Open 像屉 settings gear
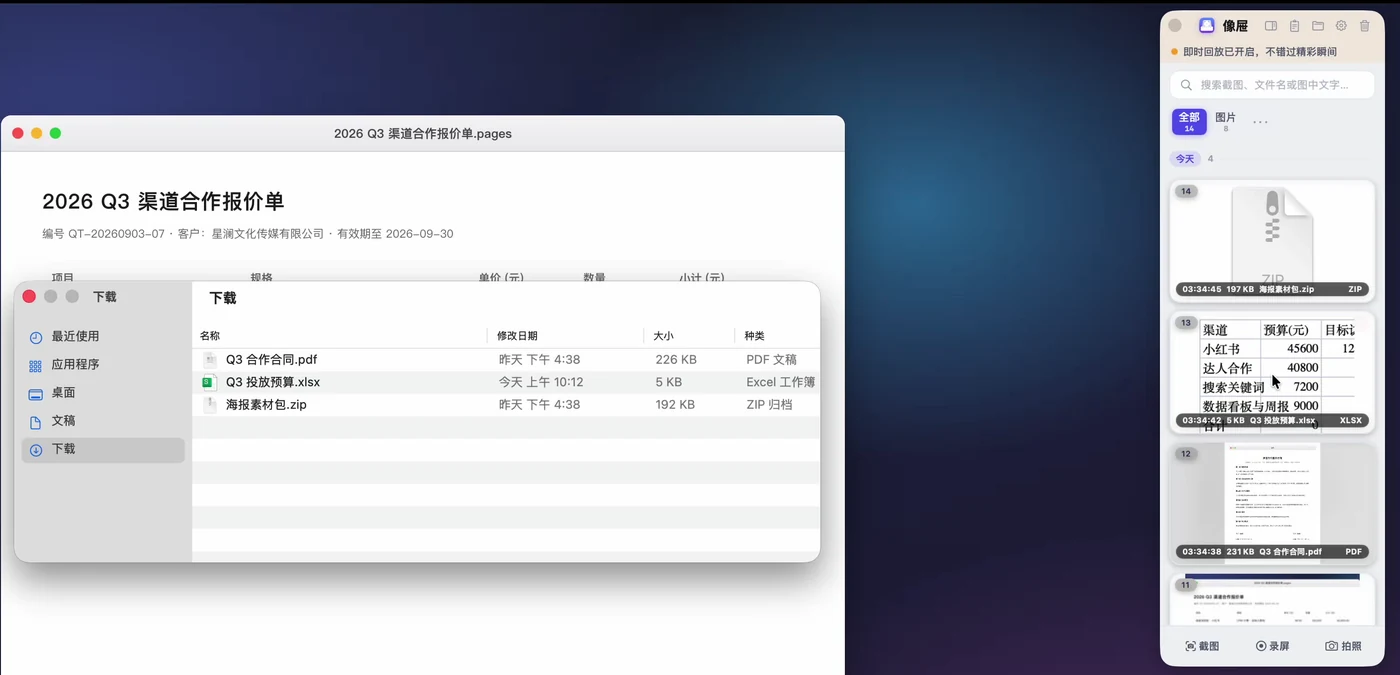Image resolution: width=1400 pixels, height=675 pixels. 1341,26
